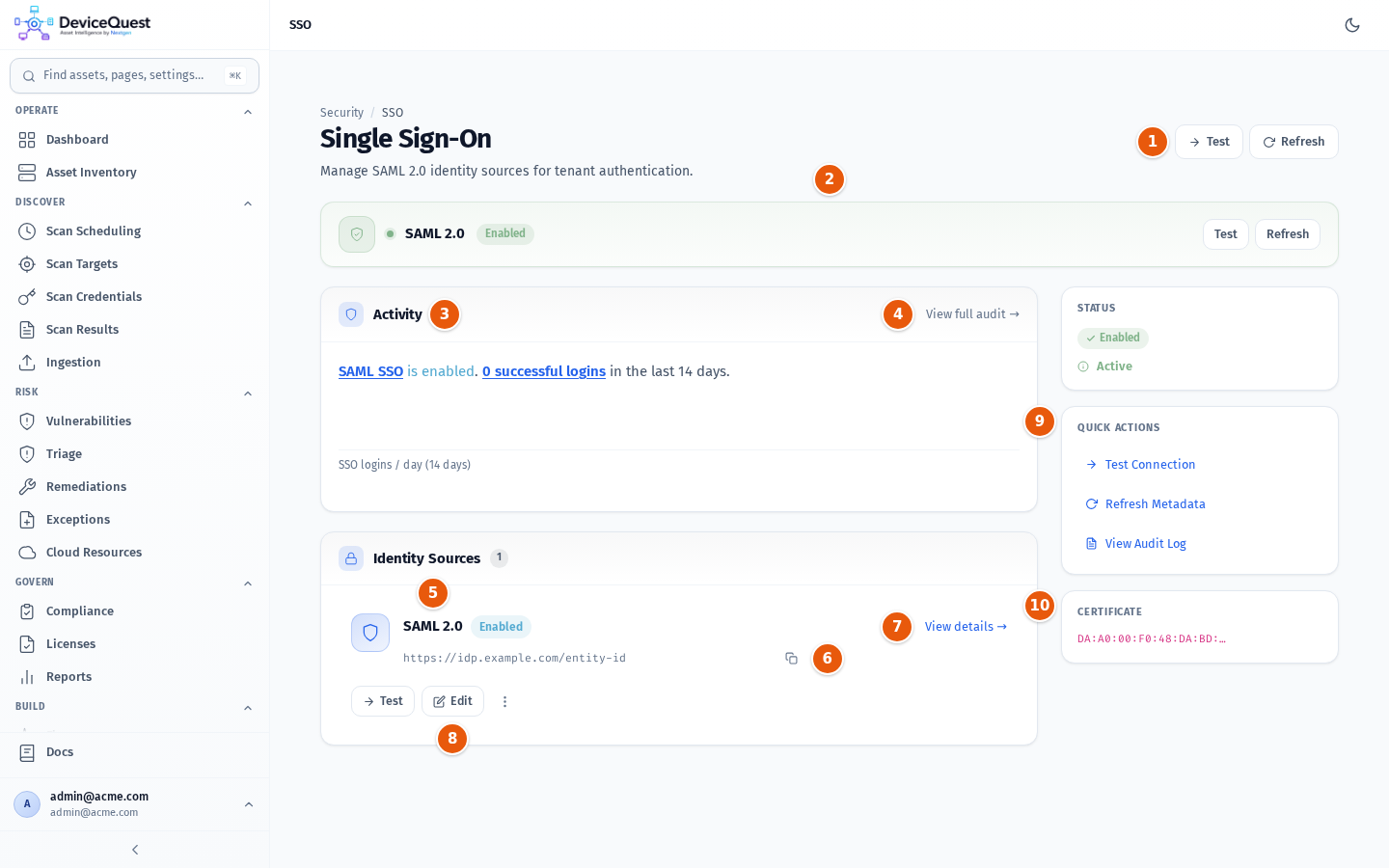Click the Compliance clipboard icon
This screenshot has width=1389, height=868.
(x=27, y=611)
